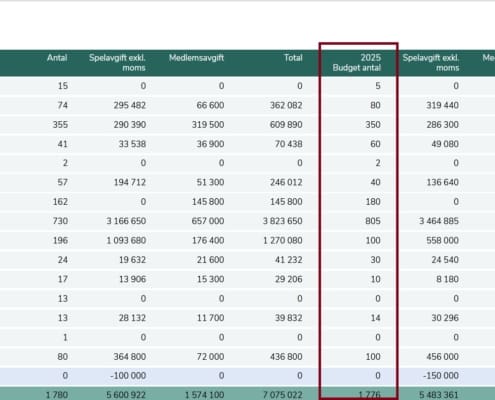Click the value 319 500
Image resolution: width=495 pixels, height=400 pixels.
(x=208, y=125)
